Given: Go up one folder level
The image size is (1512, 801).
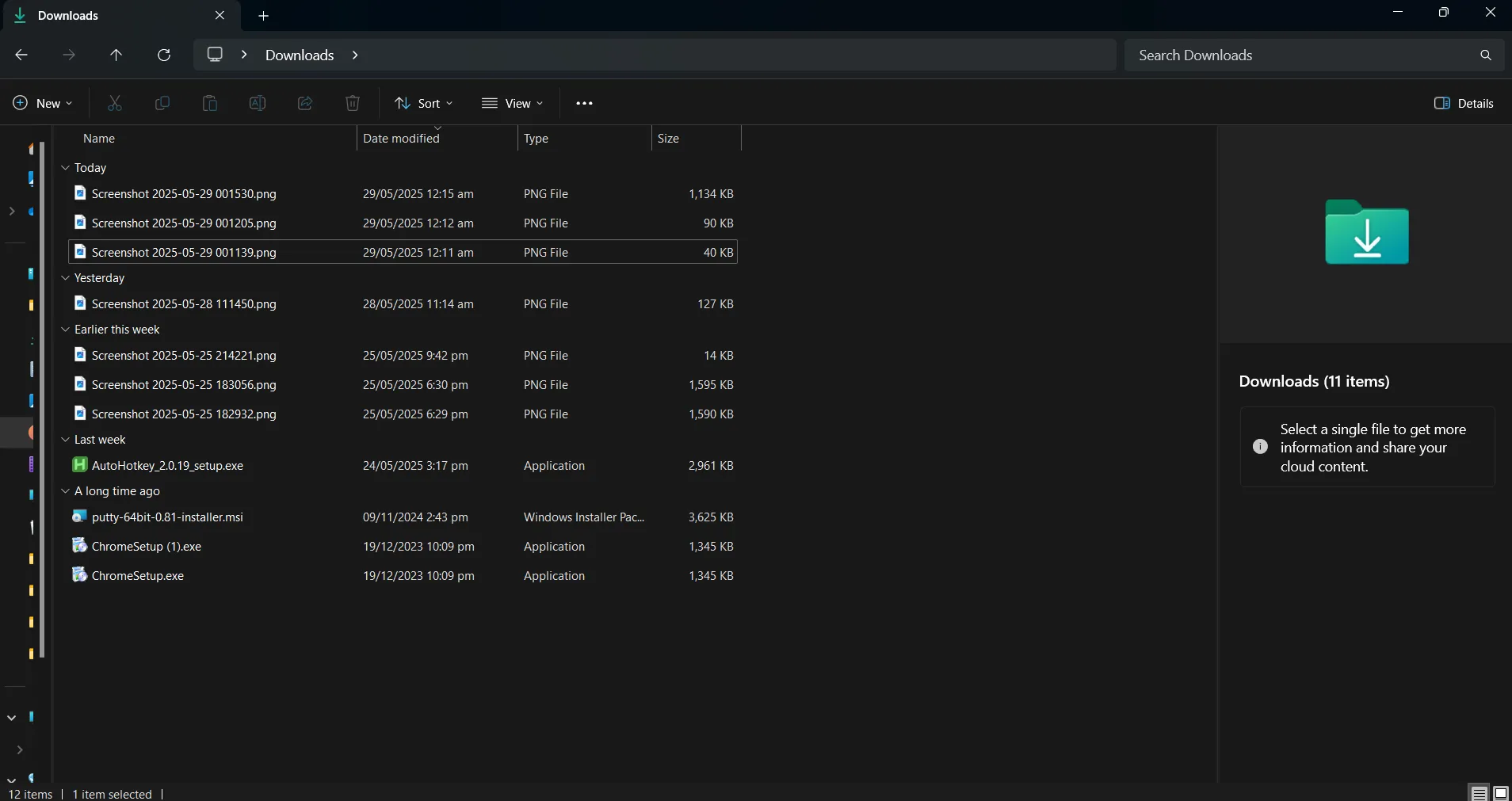Looking at the screenshot, I should click(x=116, y=55).
